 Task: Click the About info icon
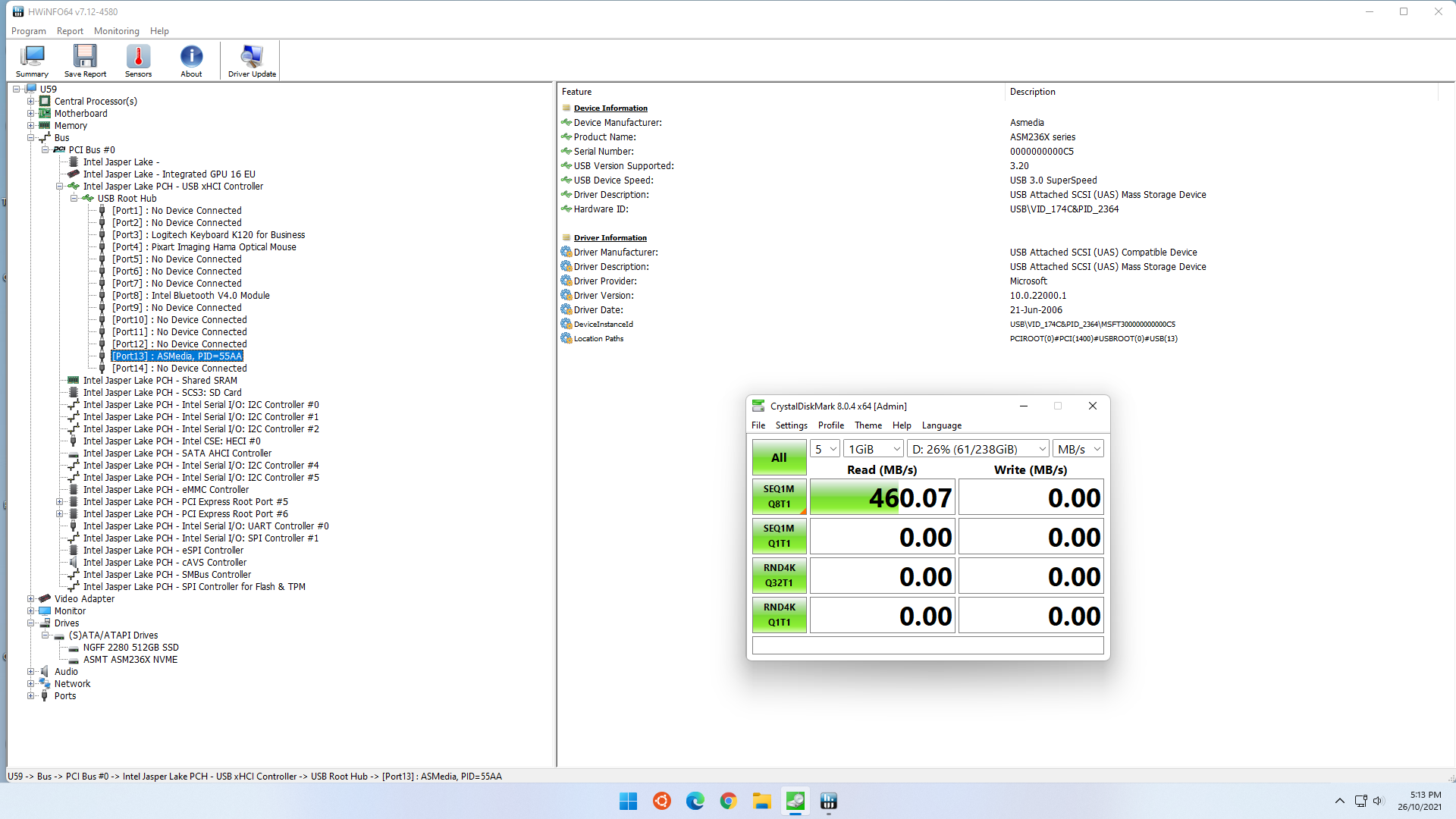tap(191, 61)
